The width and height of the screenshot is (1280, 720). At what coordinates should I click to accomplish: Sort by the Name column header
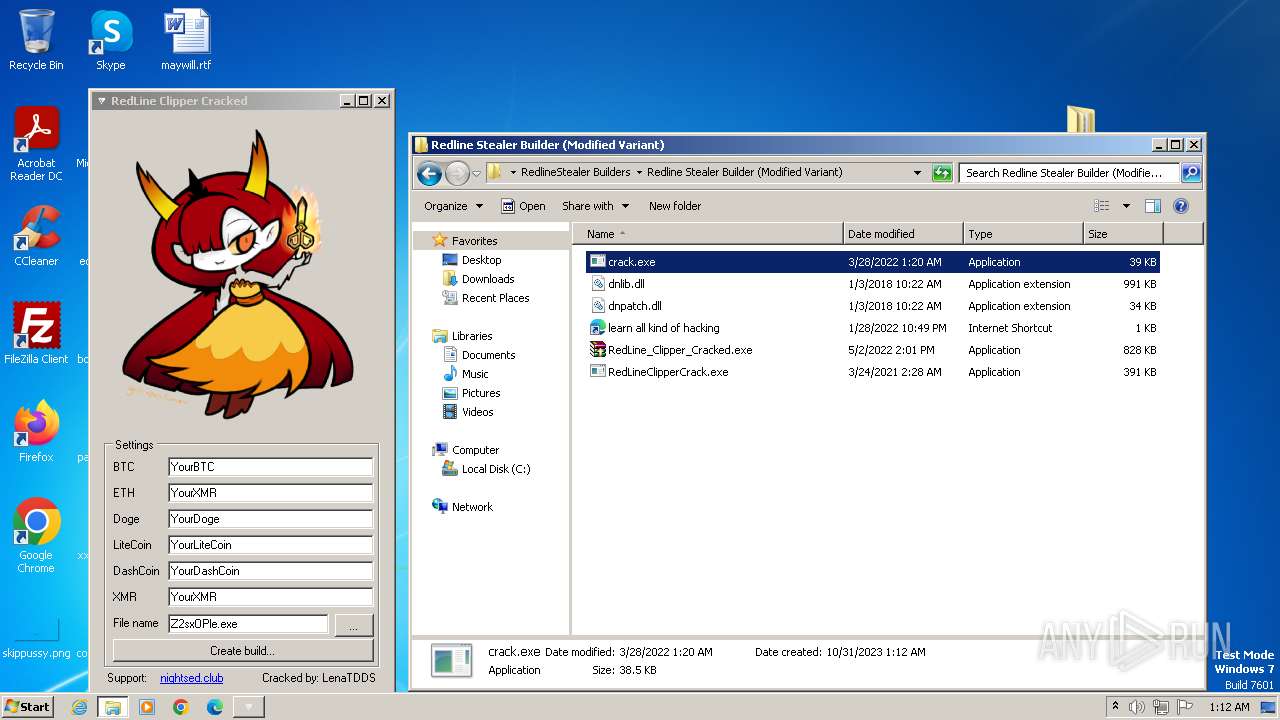point(708,234)
